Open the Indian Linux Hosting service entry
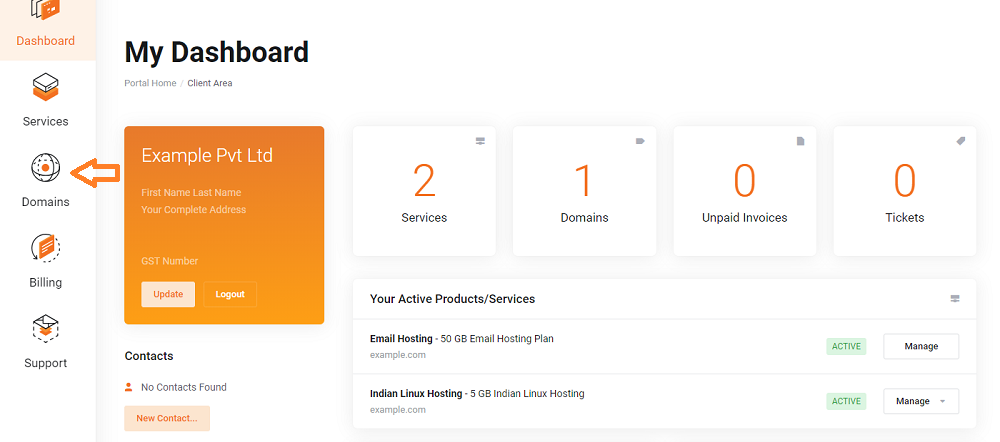 (415, 393)
